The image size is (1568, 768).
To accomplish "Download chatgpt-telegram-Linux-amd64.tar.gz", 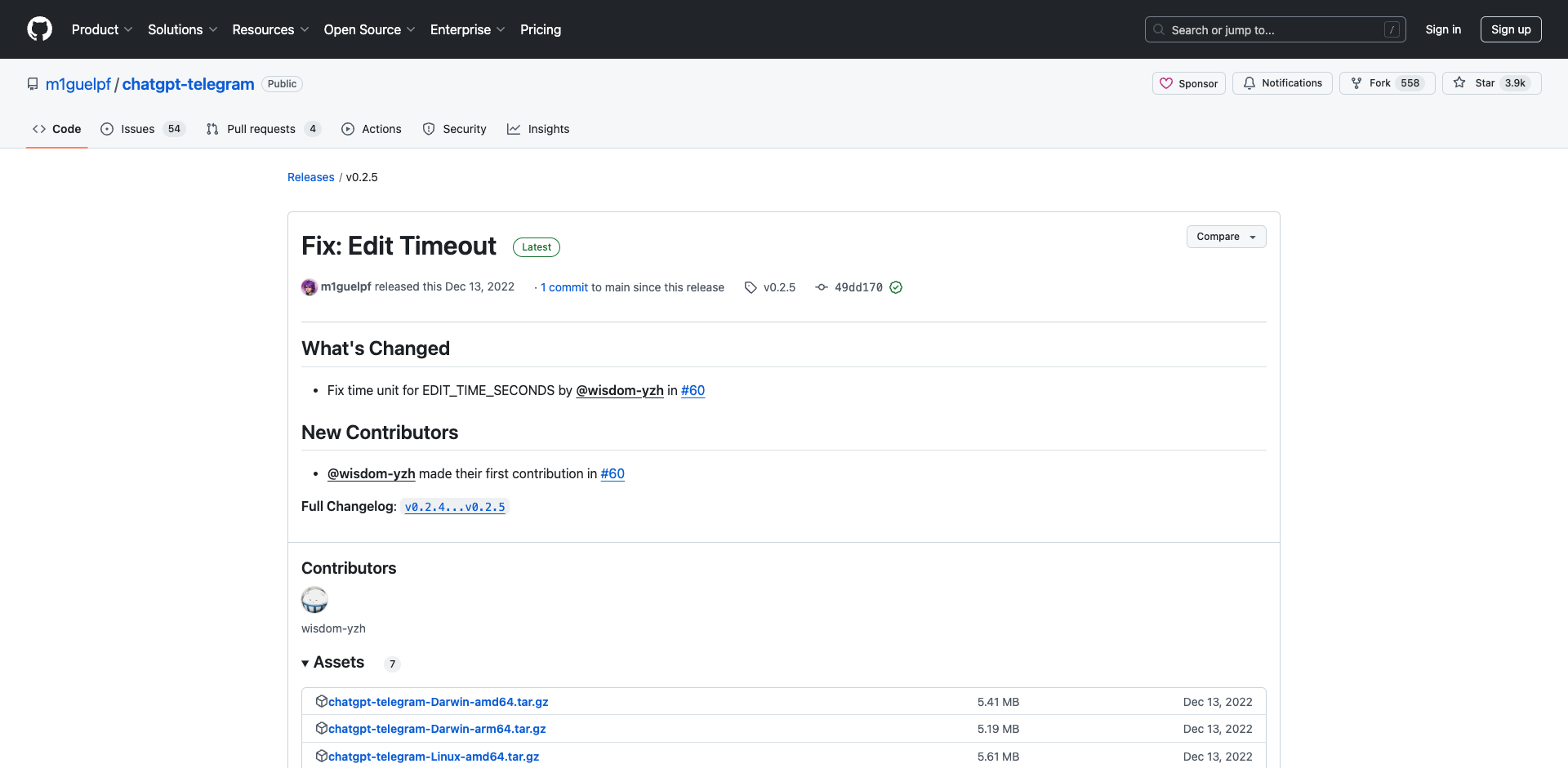I will (x=434, y=757).
